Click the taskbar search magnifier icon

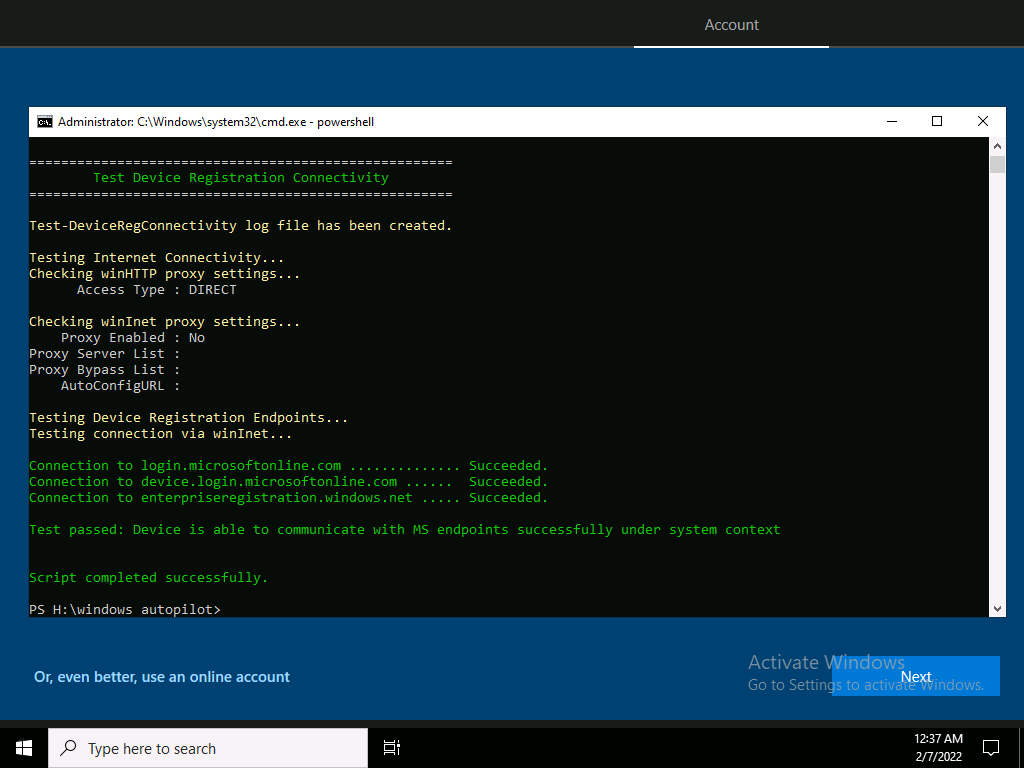coord(68,748)
